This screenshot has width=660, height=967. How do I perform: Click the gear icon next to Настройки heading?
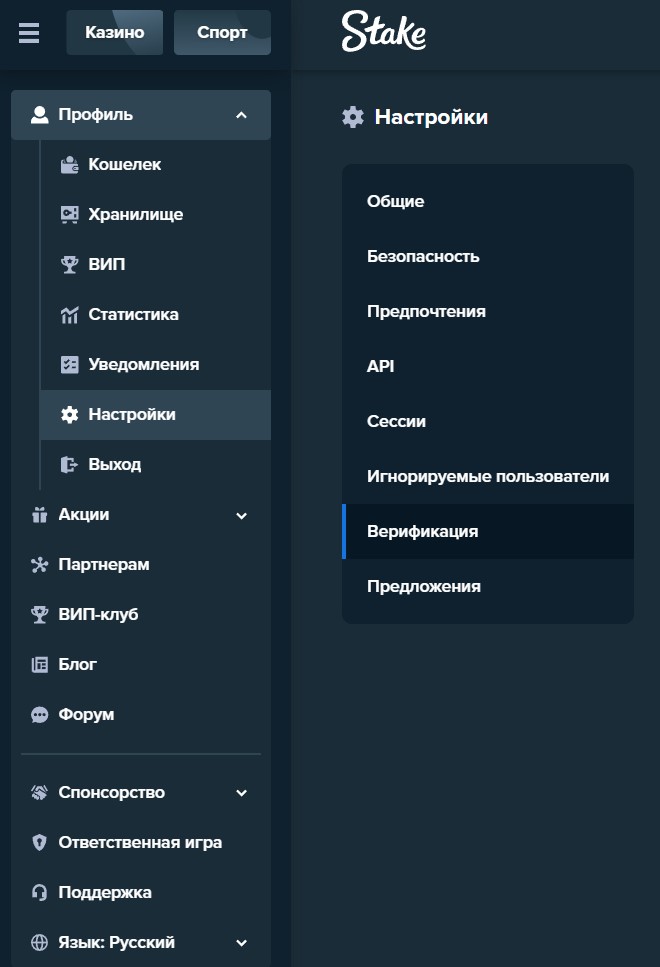tap(352, 117)
